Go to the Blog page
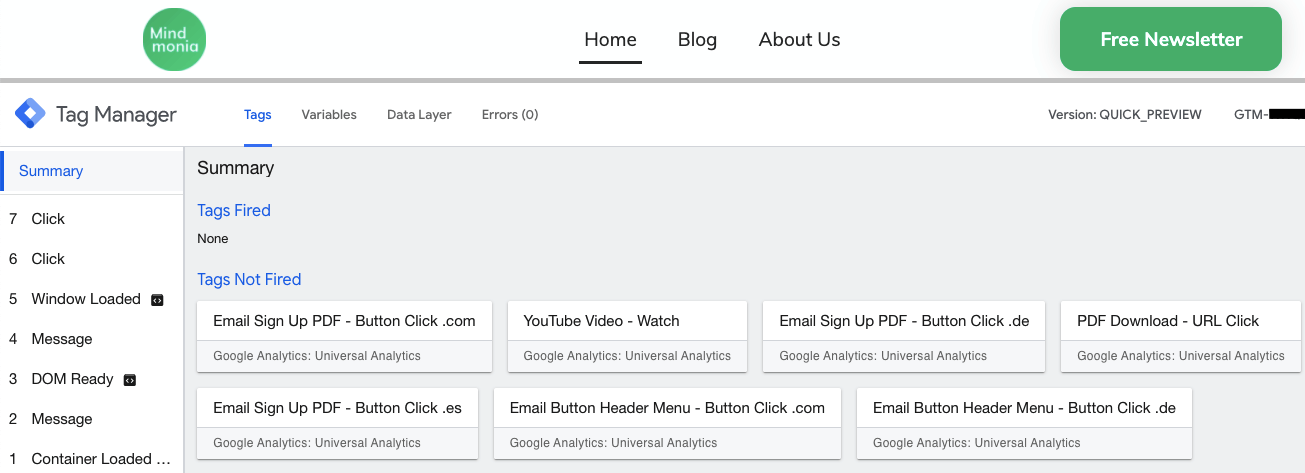The image size is (1305, 473). [x=697, y=40]
